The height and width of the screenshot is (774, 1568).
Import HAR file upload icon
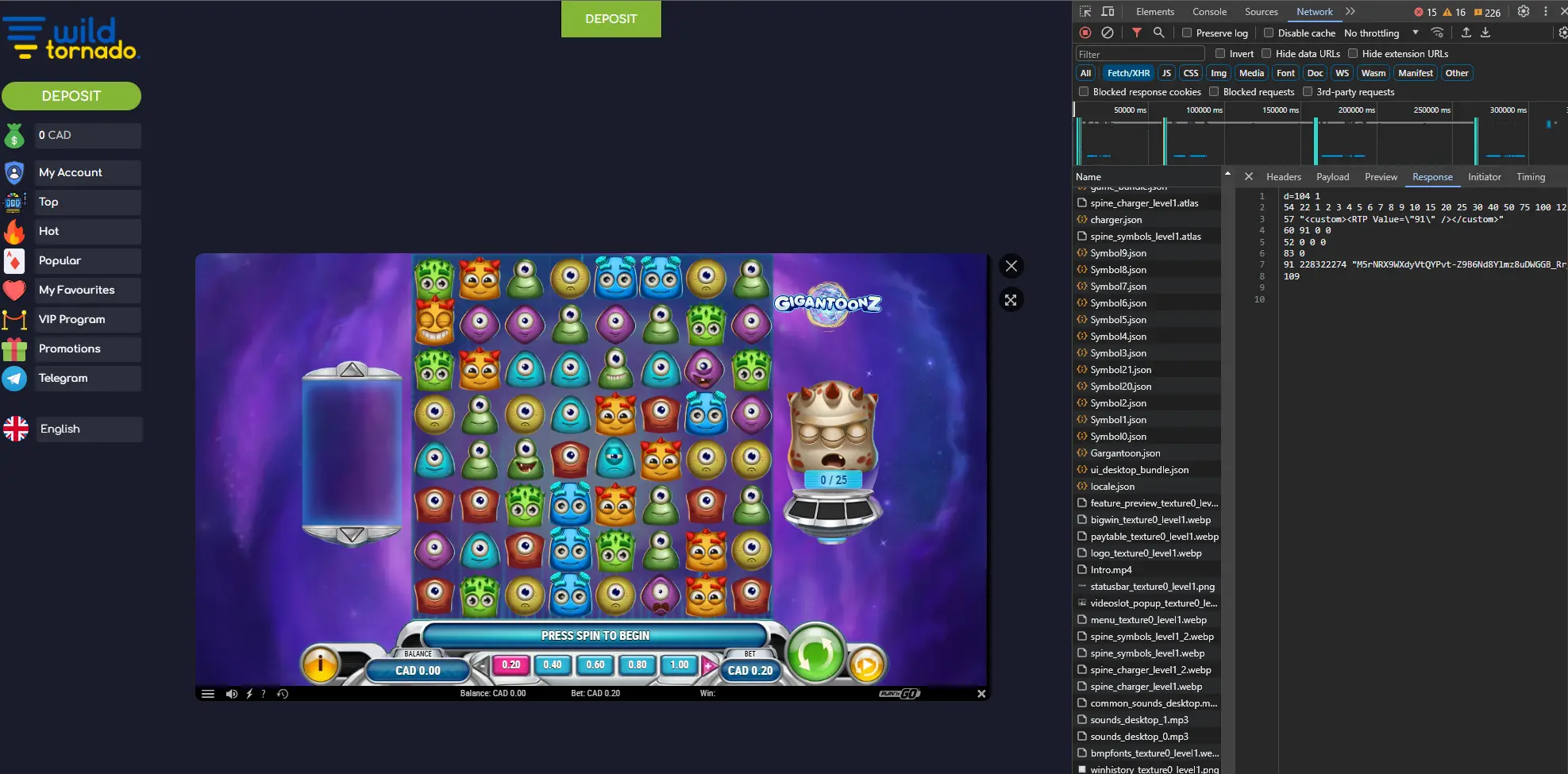[x=1466, y=33]
